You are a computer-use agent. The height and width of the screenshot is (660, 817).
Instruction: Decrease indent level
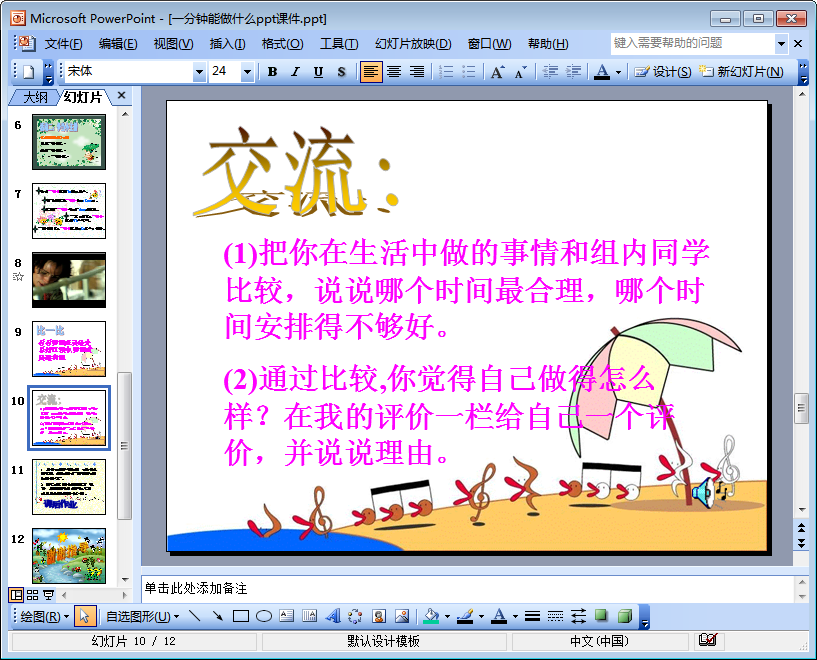550,72
